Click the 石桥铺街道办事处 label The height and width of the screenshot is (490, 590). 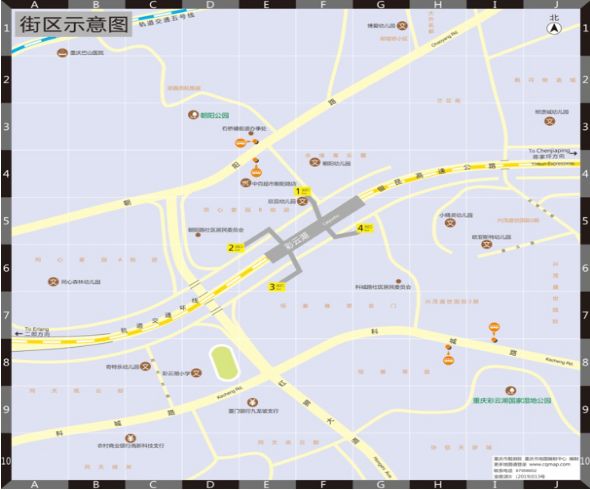coord(244,128)
